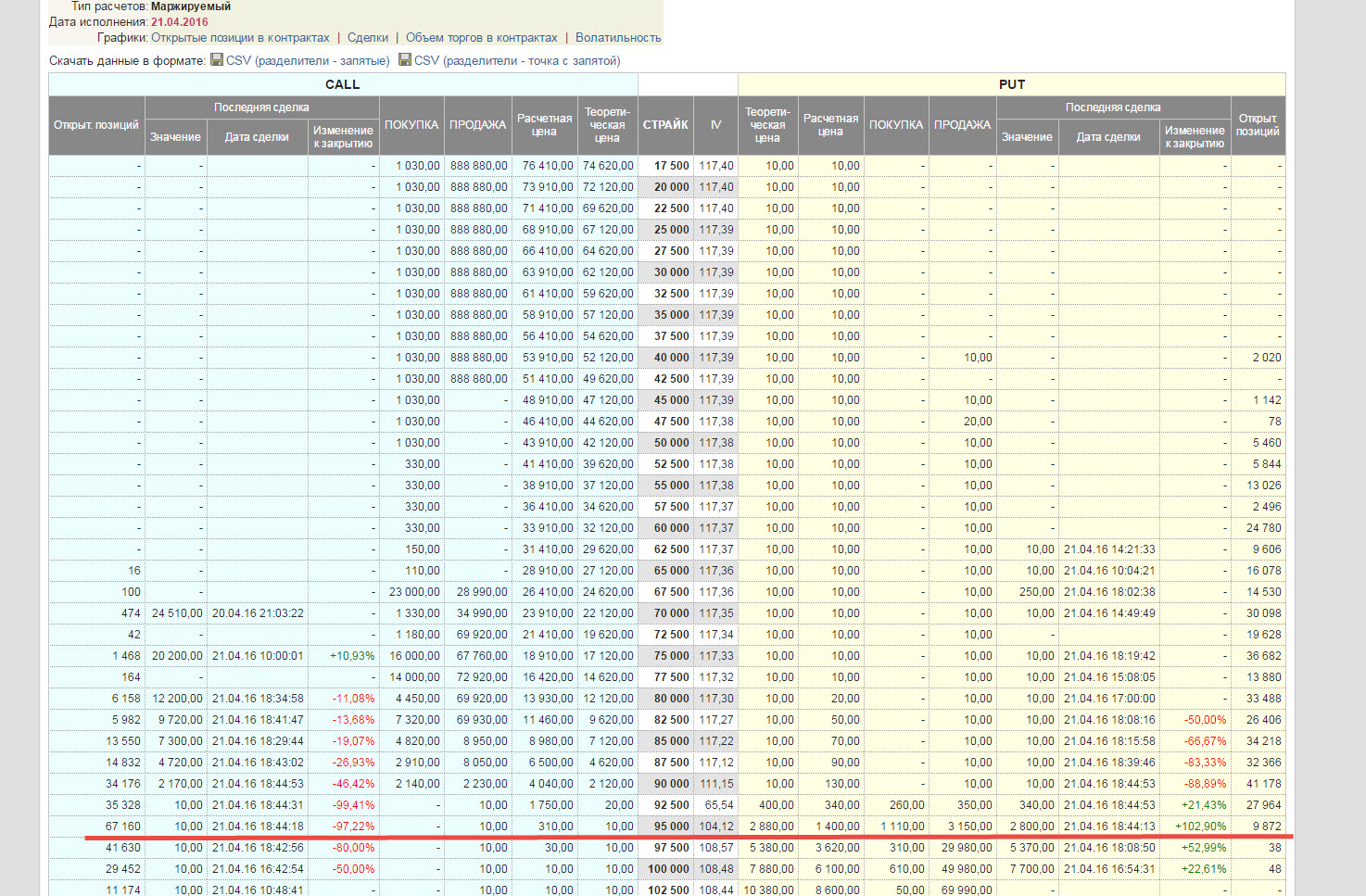Click put trade date '21.04.16 14:21:33'
The height and width of the screenshot is (896, 1366).
[x=1109, y=549]
